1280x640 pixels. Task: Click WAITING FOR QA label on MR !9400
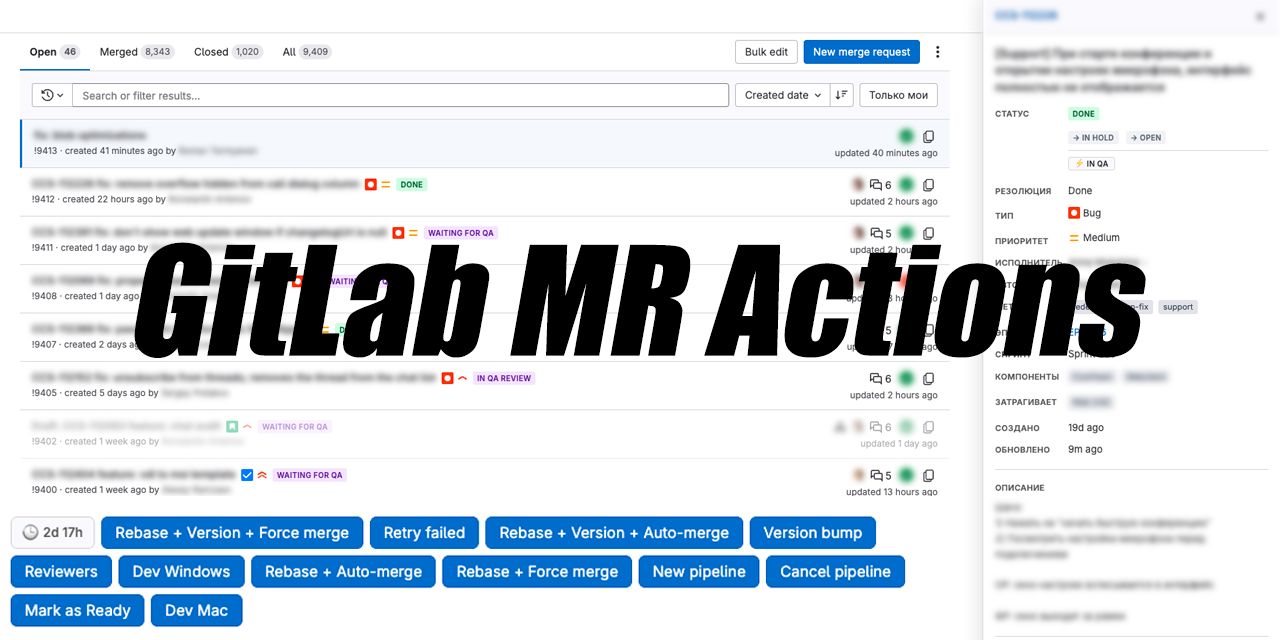pos(309,475)
